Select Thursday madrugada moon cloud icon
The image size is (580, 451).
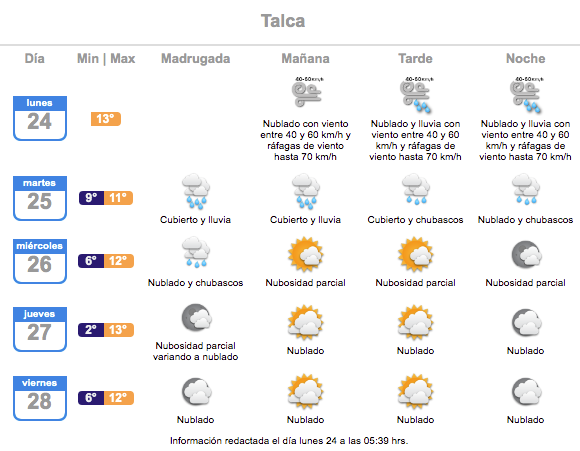[196, 317]
